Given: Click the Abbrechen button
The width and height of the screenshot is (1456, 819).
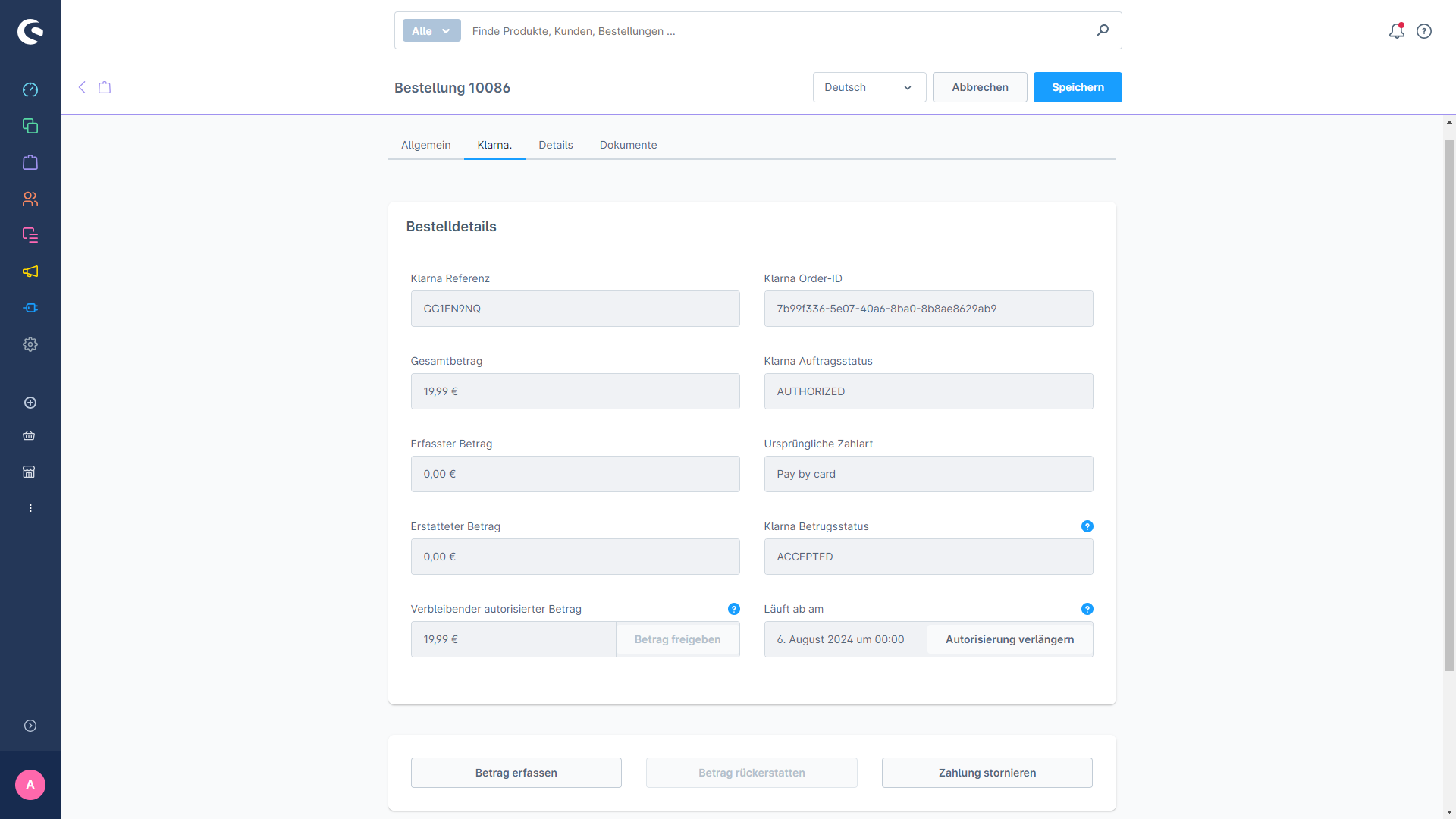Looking at the screenshot, I should [980, 87].
